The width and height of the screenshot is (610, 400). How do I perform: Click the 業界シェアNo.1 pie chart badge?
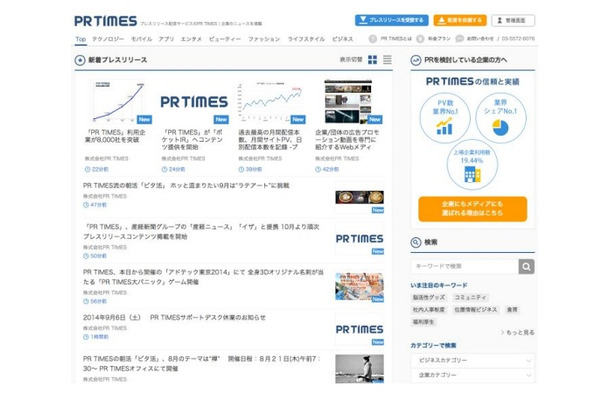point(501,118)
